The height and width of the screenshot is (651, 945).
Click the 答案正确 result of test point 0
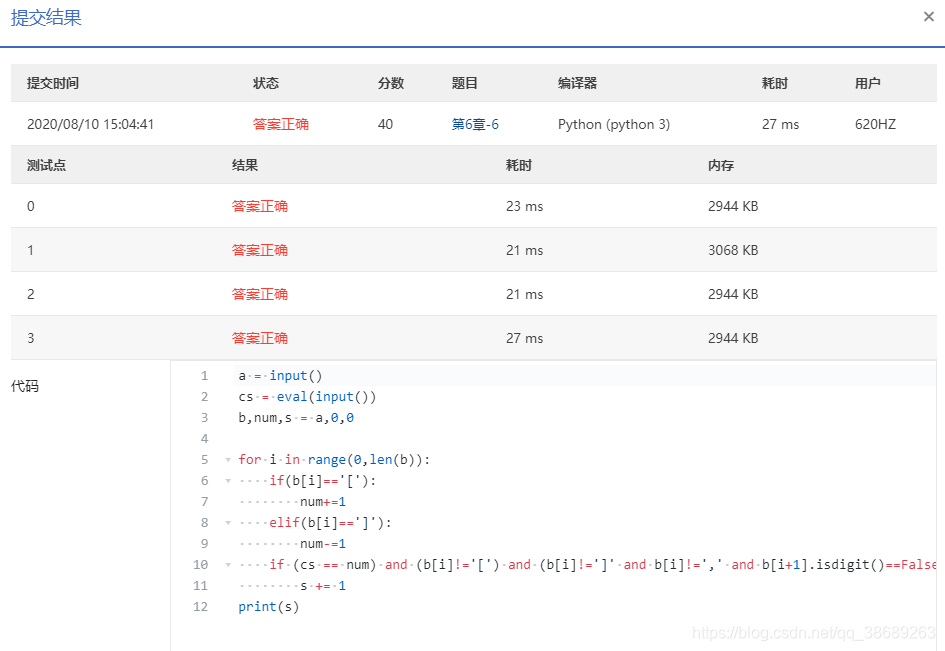point(260,206)
